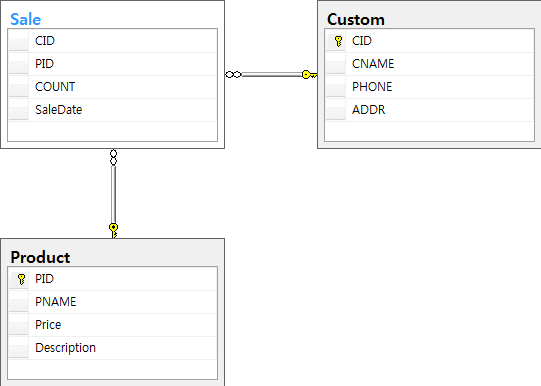541x386 pixels.
Task: Click the row selector box beside COUNT
Action: (18, 87)
